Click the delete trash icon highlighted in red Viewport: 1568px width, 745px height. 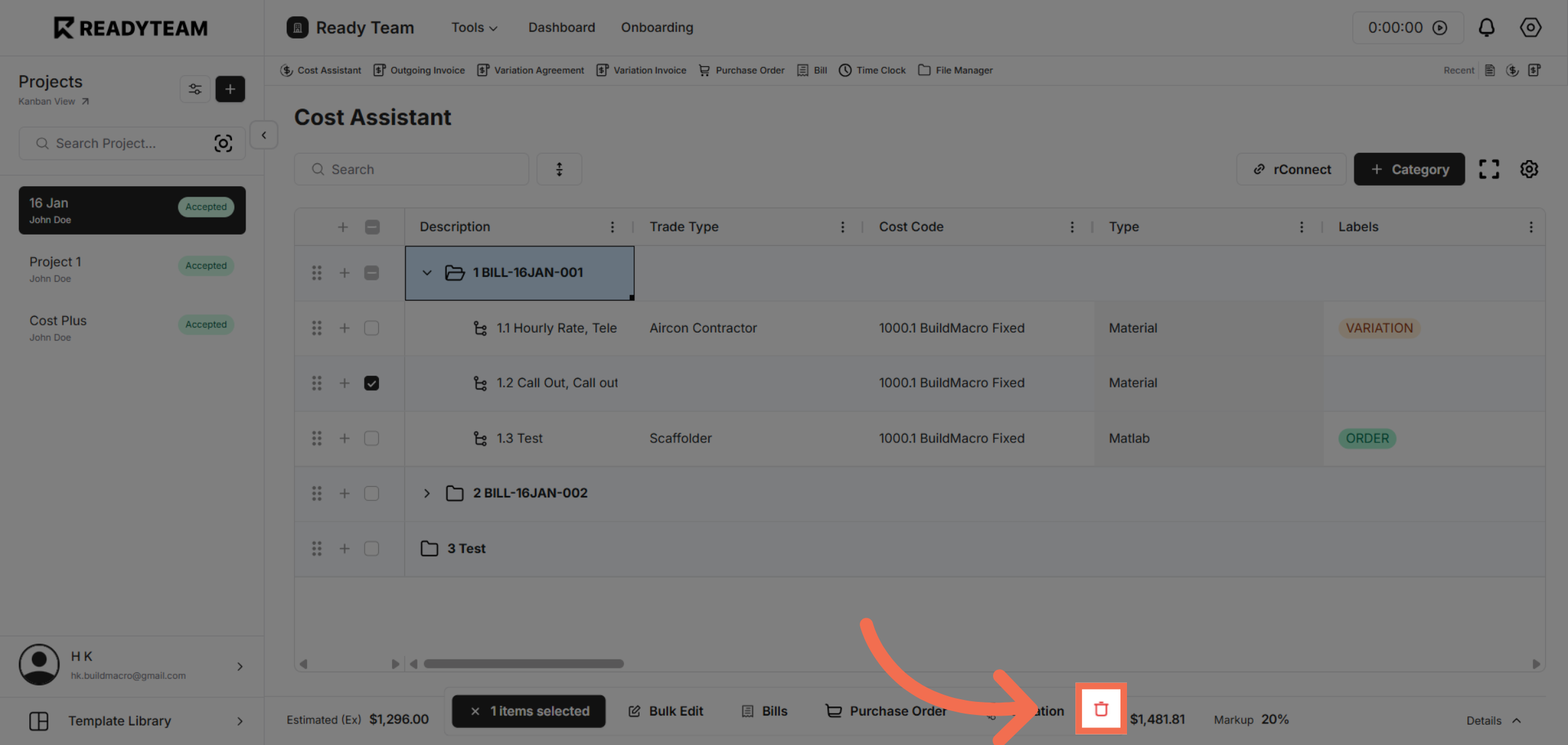point(1100,708)
